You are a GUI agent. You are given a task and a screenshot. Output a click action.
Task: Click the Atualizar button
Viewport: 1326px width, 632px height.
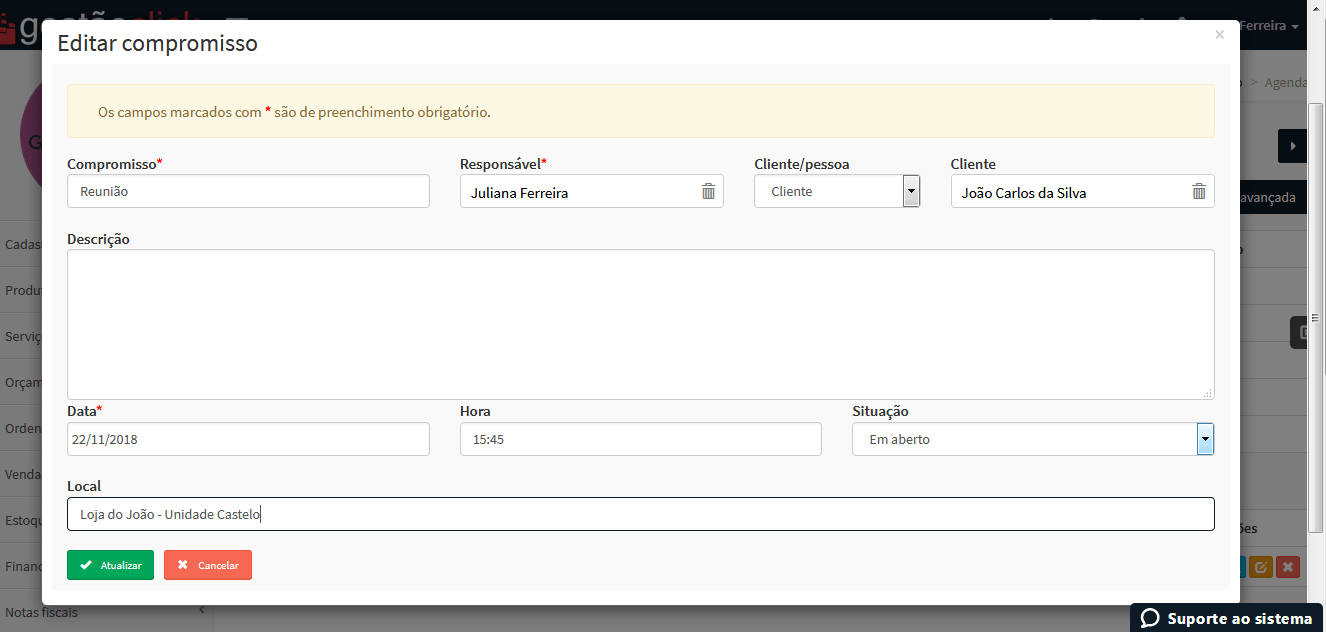click(110, 564)
